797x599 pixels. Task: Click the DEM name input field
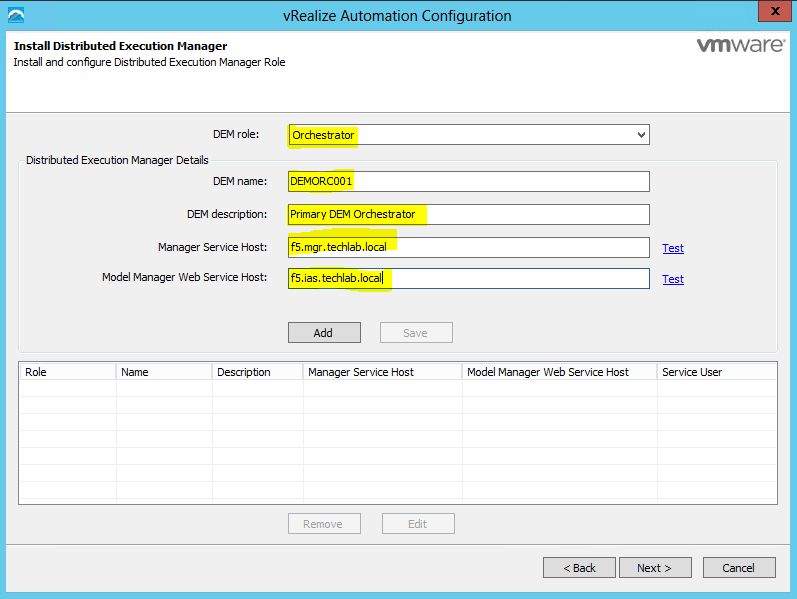click(469, 182)
